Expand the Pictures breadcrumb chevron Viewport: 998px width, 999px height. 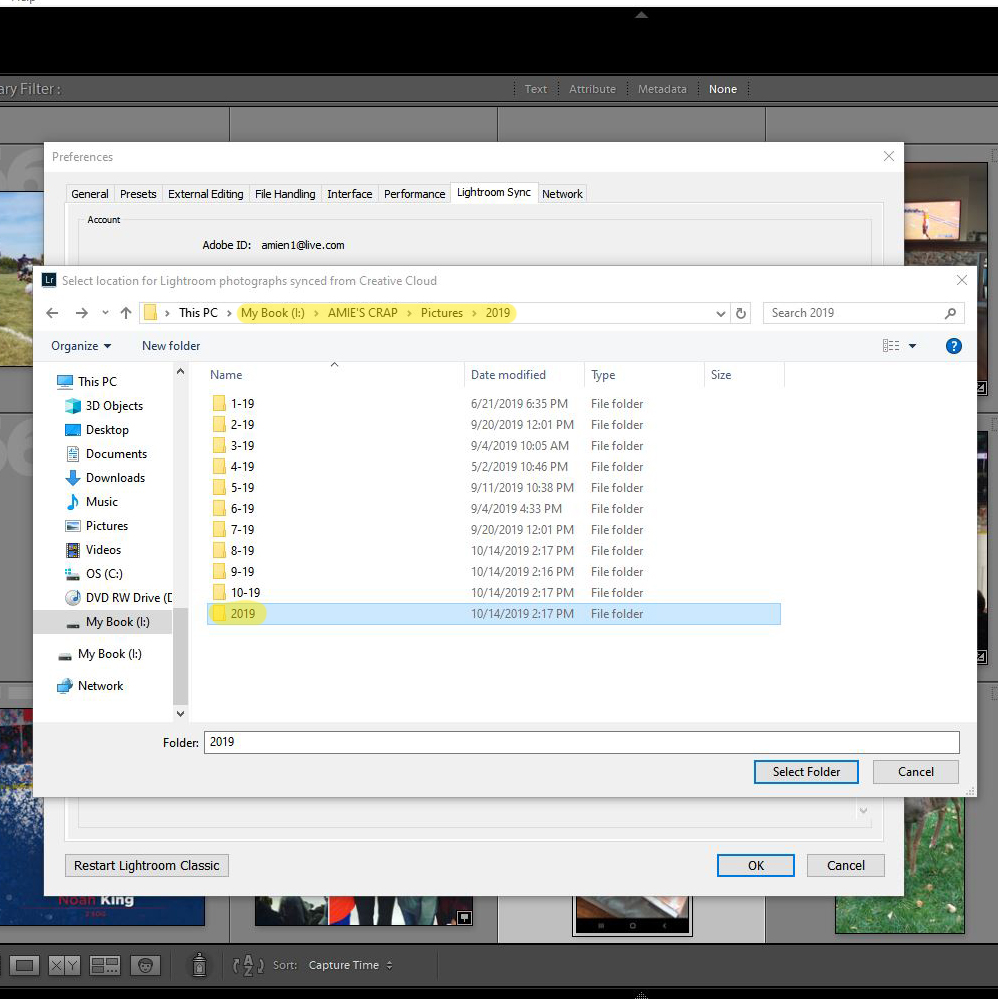pos(474,313)
